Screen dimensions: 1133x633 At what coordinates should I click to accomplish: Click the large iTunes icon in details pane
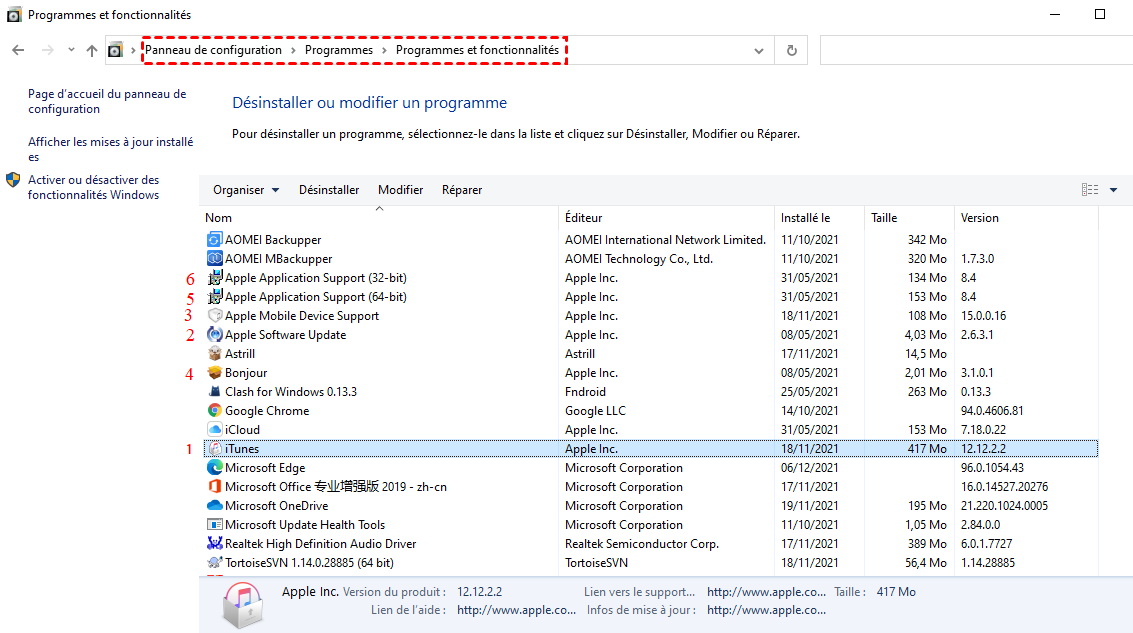[x=243, y=605]
